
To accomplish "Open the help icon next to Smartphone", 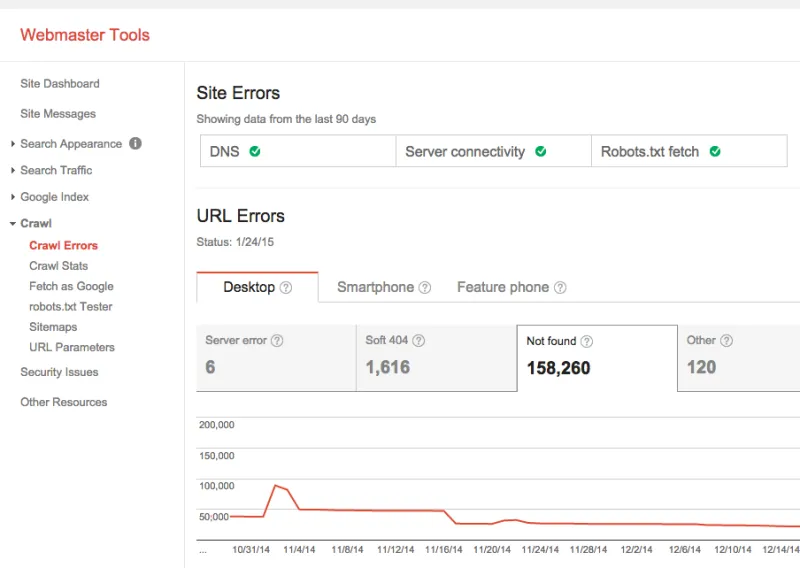I will coord(424,287).
